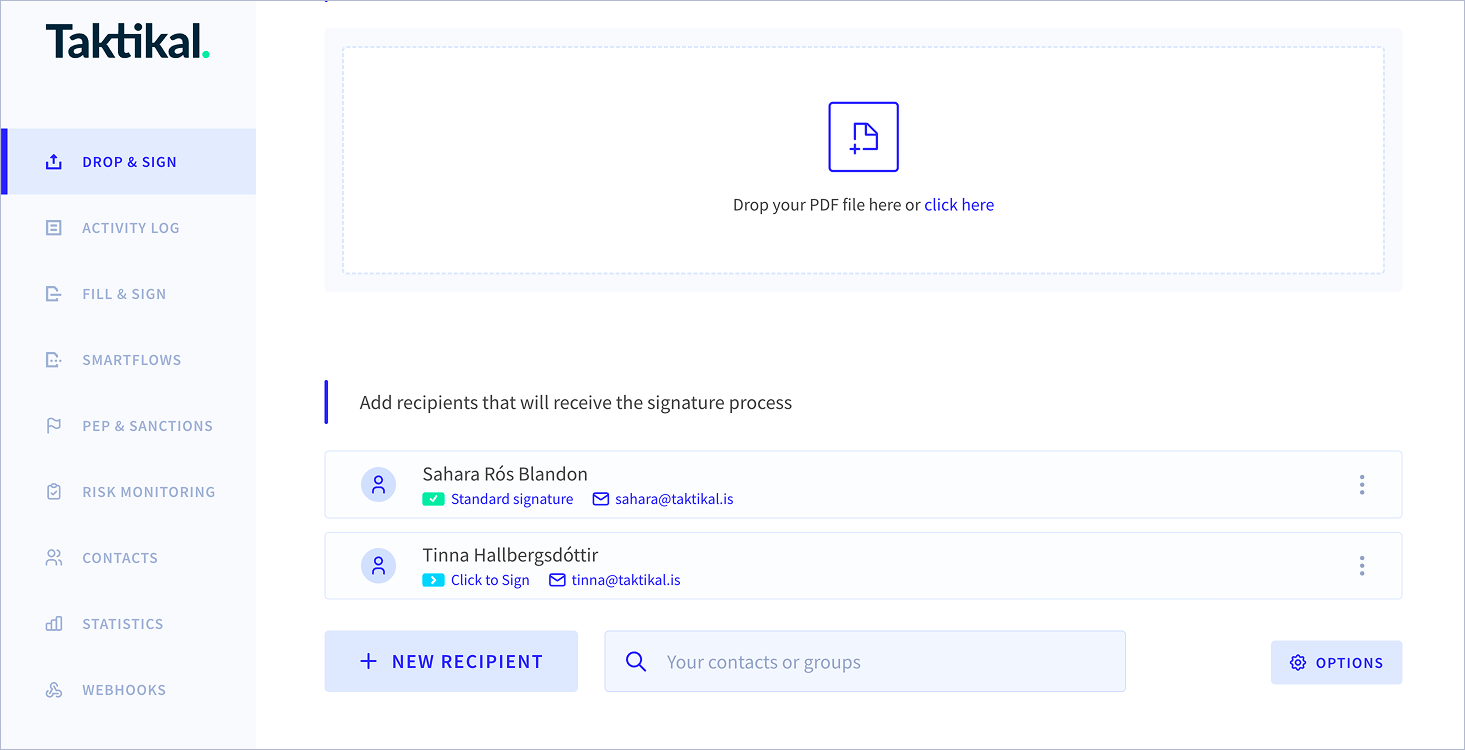The width and height of the screenshot is (1465, 750).
Task: Click the PEP & Sanctions flag icon
Action: [x=54, y=426]
